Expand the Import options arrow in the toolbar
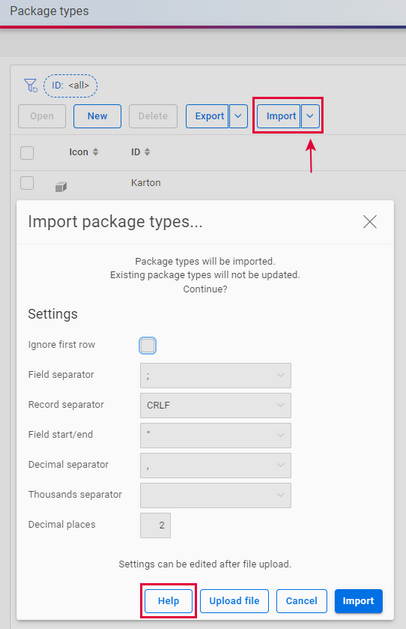 [x=310, y=116]
